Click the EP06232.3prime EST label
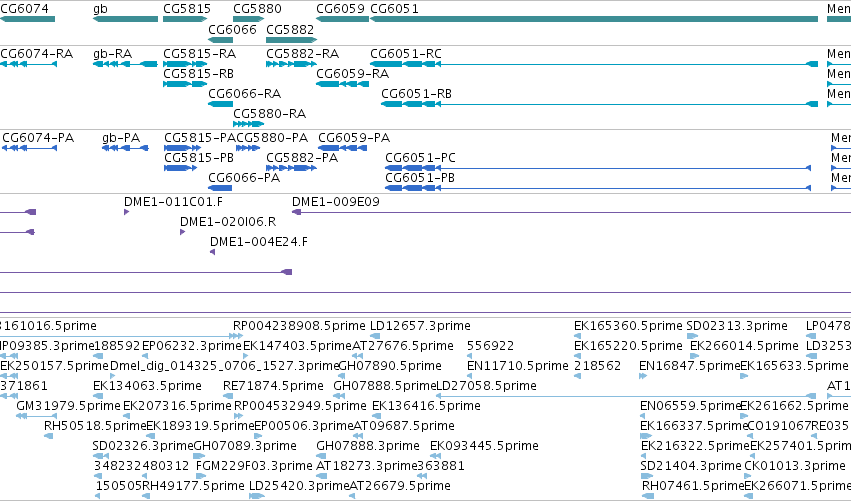851x501 pixels. (x=192, y=346)
